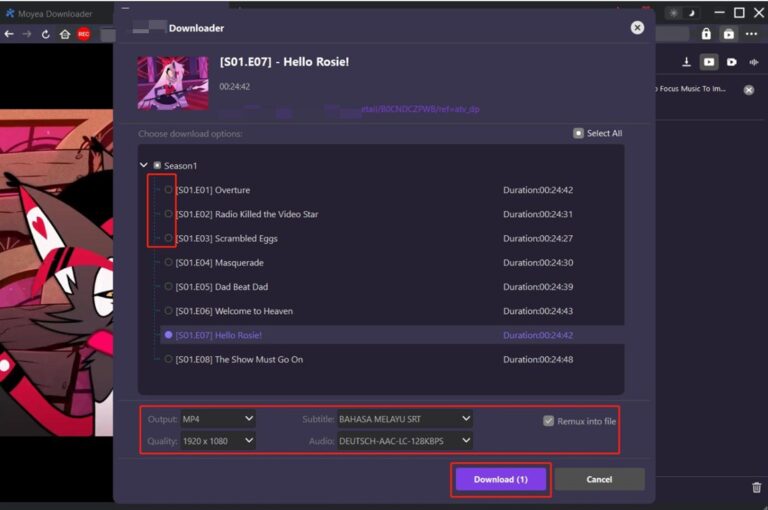Select episode S01.E01 Overture radio button

168,190
